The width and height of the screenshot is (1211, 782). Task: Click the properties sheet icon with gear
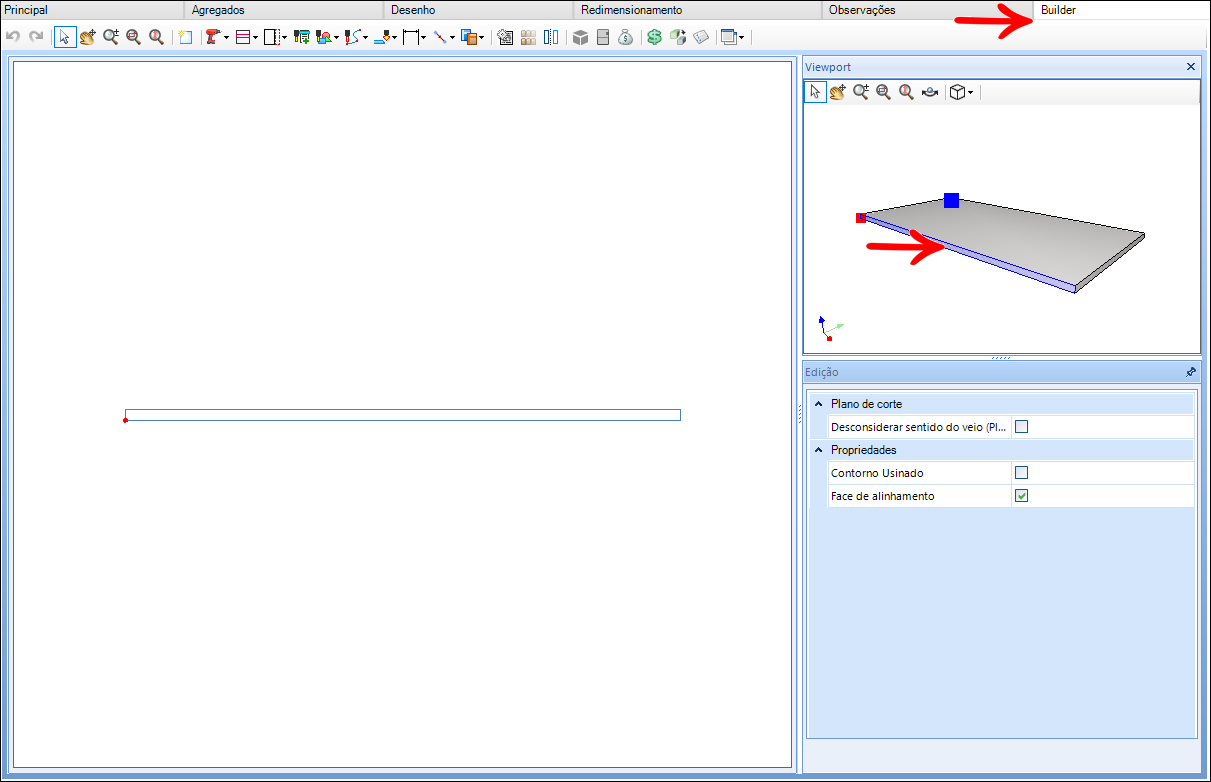pos(504,37)
